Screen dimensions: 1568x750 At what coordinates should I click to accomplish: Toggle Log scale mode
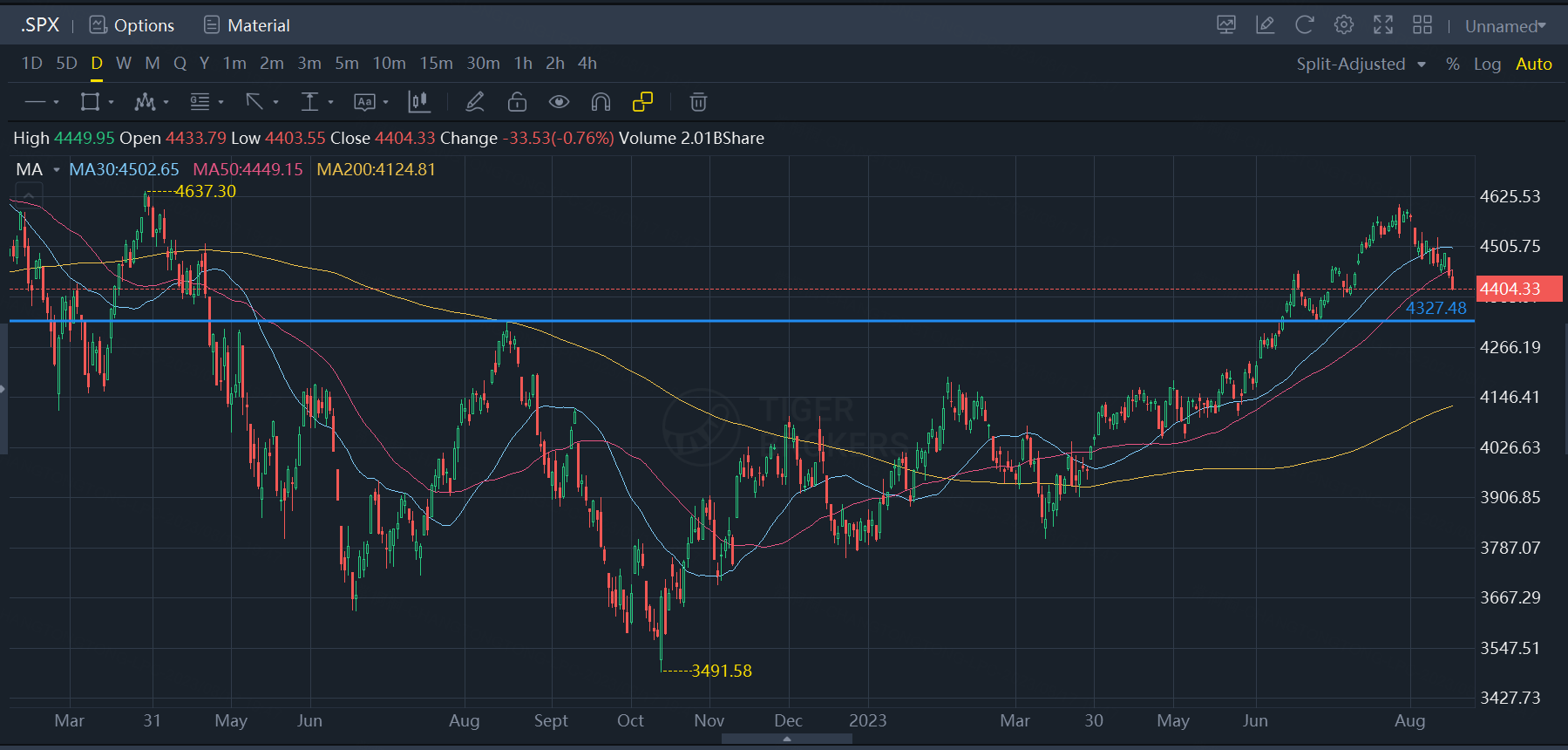(1488, 64)
